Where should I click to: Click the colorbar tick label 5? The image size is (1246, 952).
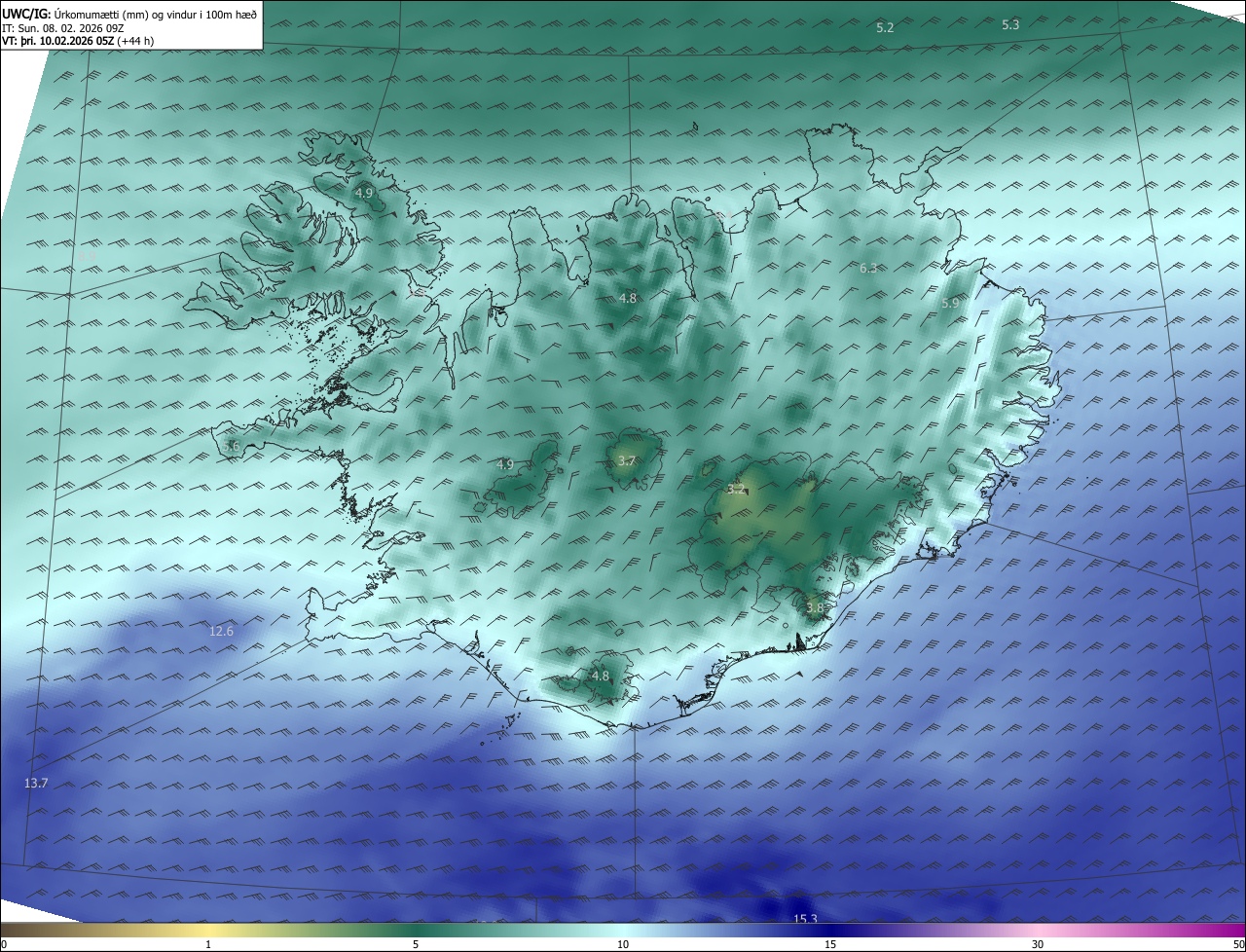[416, 944]
